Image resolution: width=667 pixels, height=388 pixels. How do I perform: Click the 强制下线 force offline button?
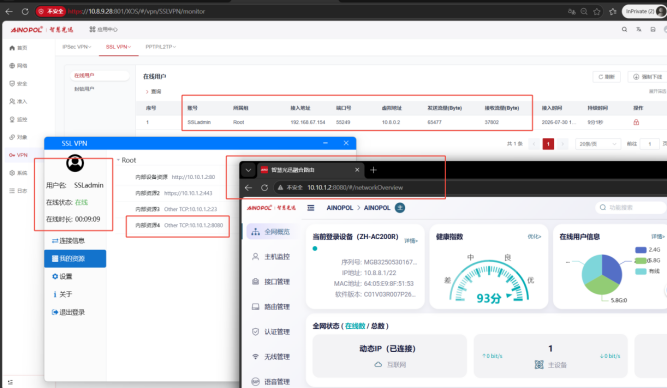tap(647, 77)
